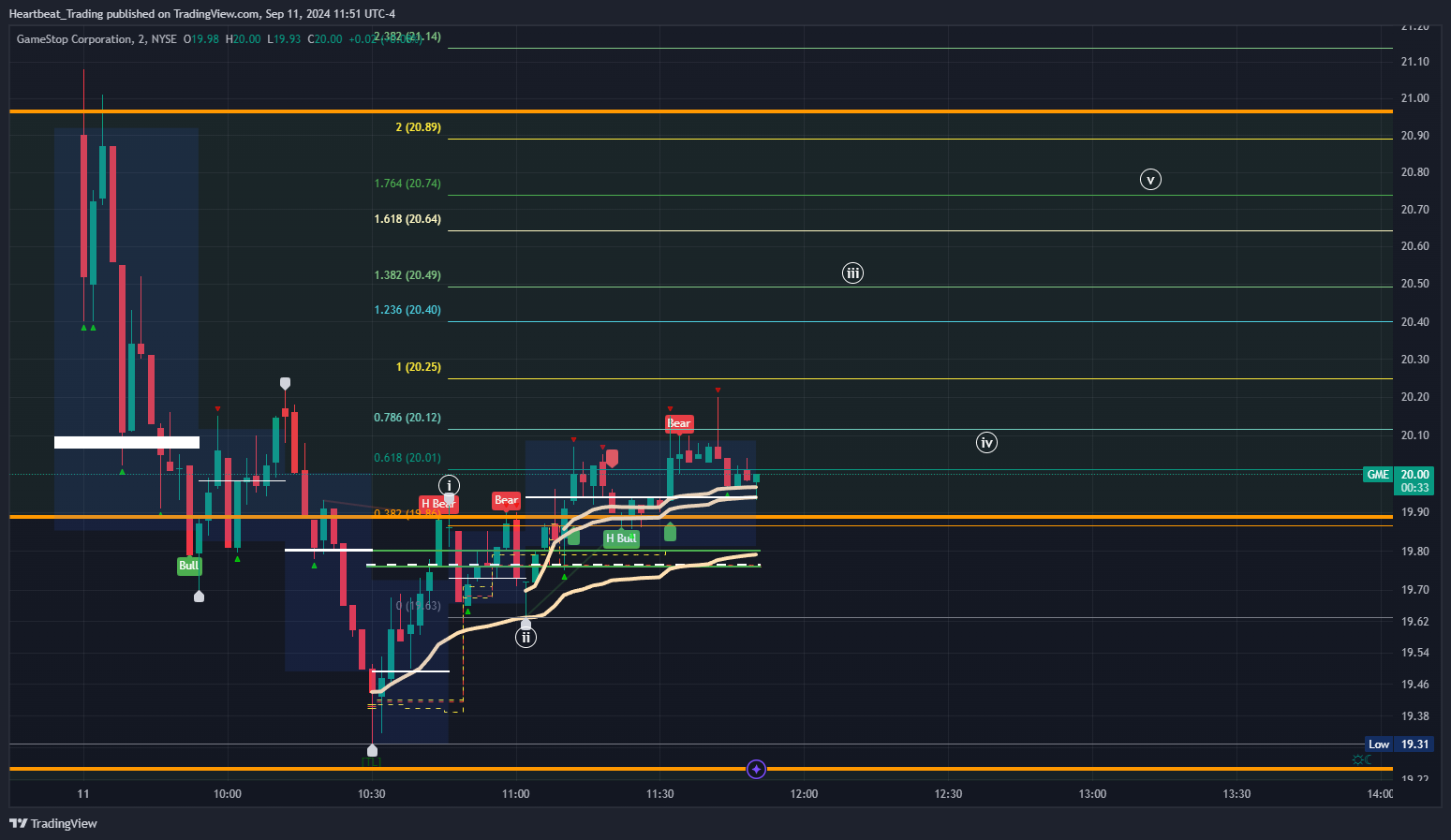This screenshot has height=840, width=1451.
Task: Click the 19.62 price axis label
Action: pyautogui.click(x=1414, y=622)
